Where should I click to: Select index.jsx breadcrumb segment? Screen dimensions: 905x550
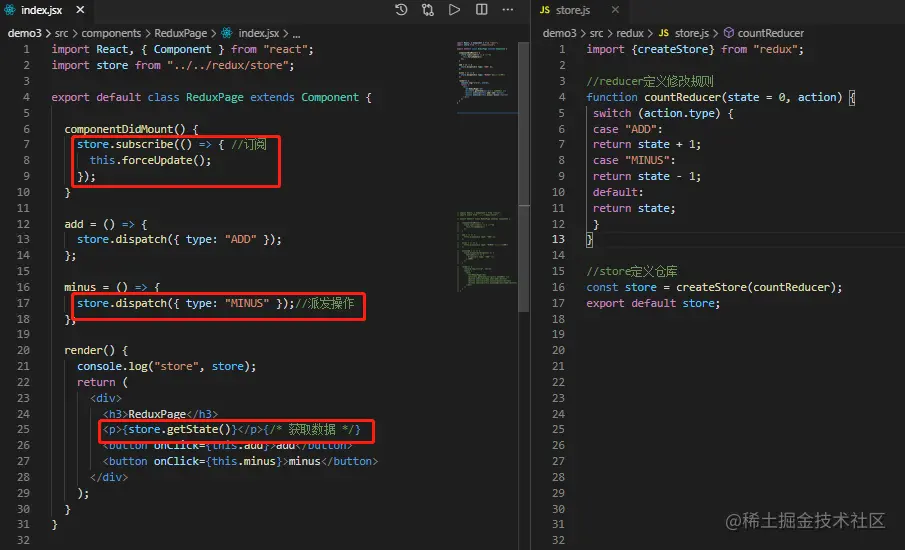click(x=259, y=33)
